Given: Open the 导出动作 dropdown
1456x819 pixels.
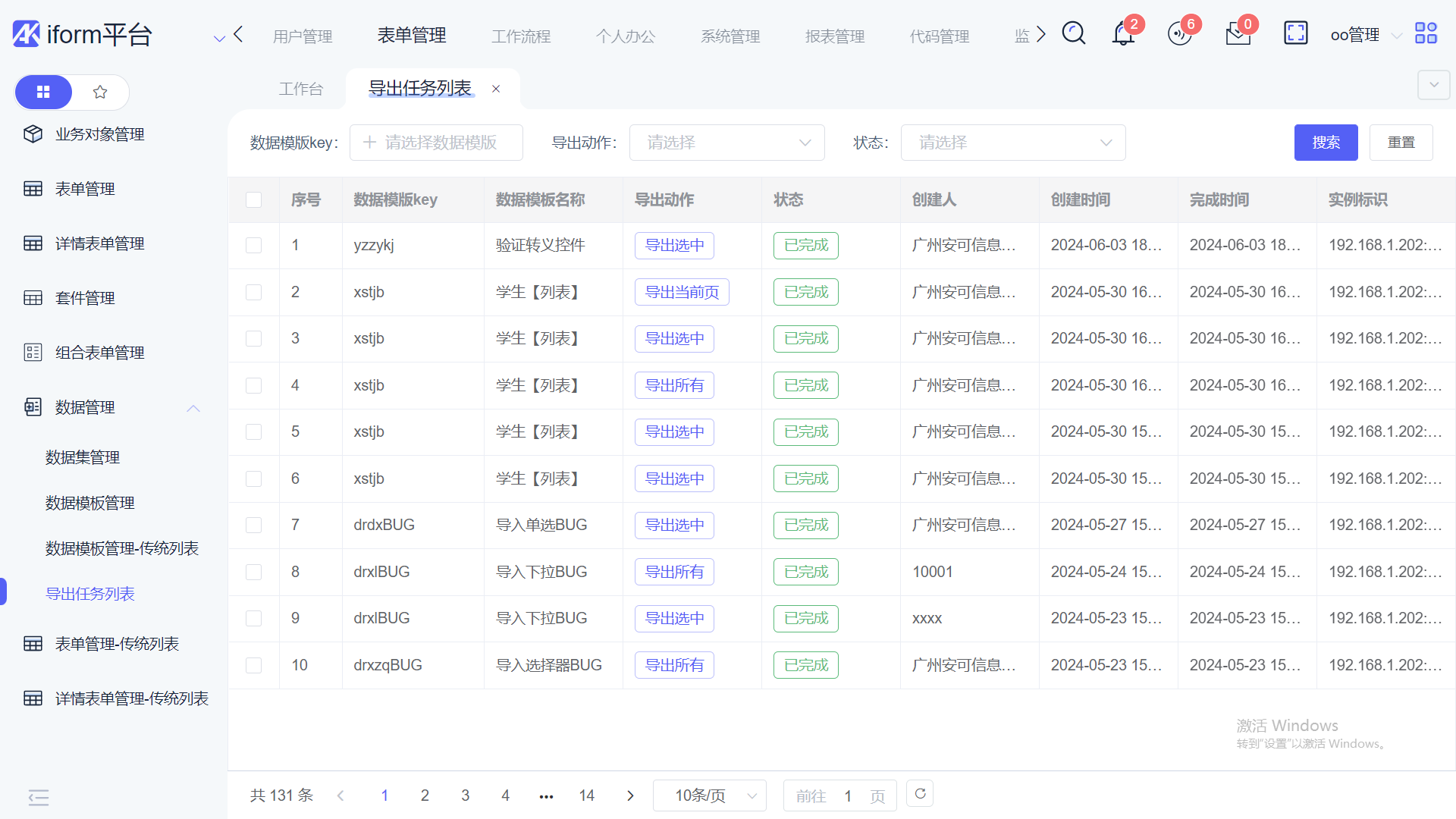Looking at the screenshot, I should [726, 143].
